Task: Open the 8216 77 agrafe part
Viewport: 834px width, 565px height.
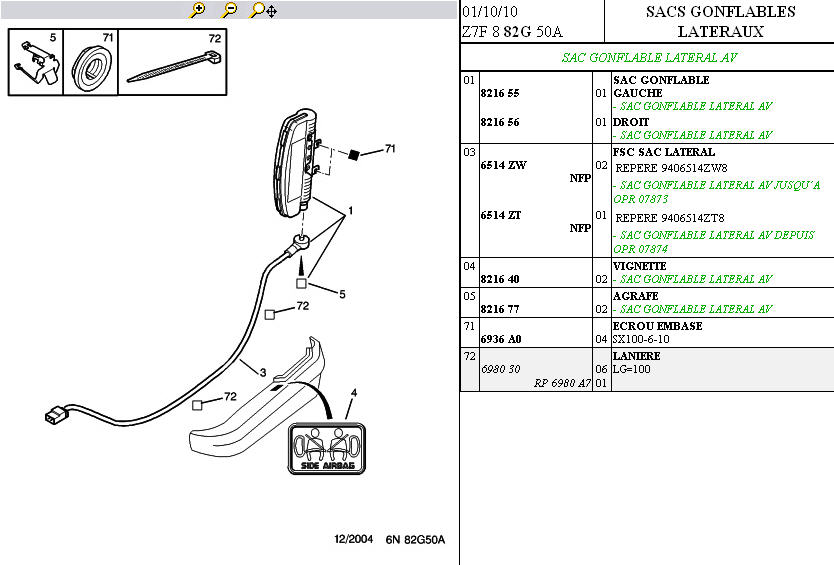Action: tap(501, 309)
